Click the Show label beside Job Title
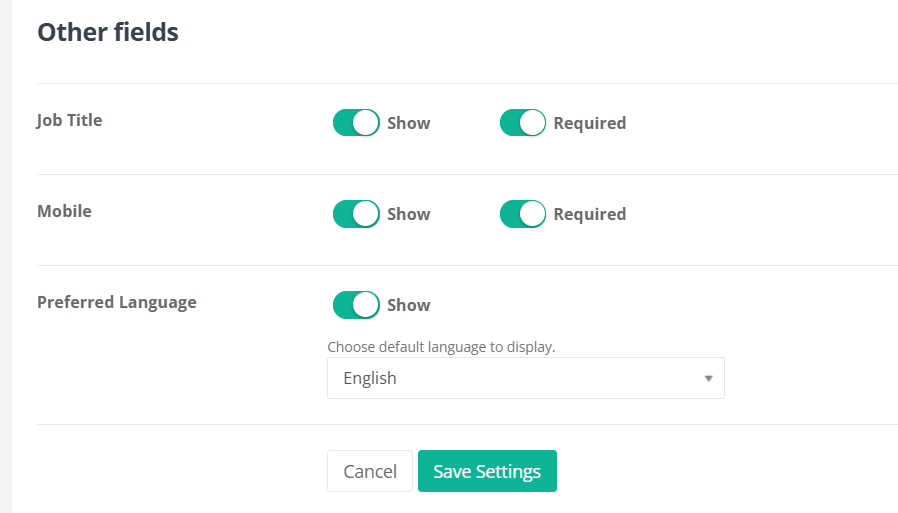The width and height of the screenshot is (898, 513). (409, 123)
